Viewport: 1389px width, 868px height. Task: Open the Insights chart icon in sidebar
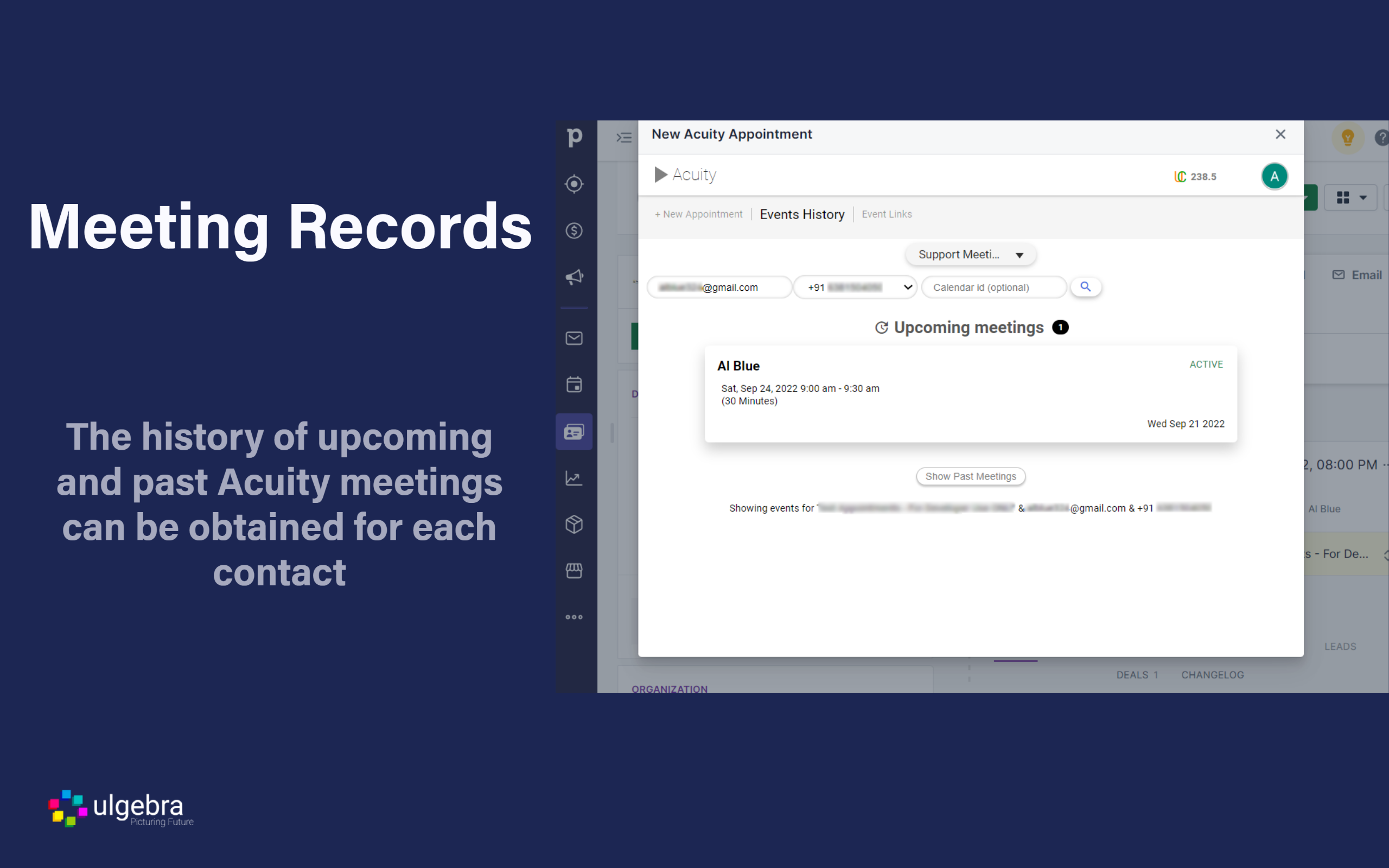coord(574,478)
